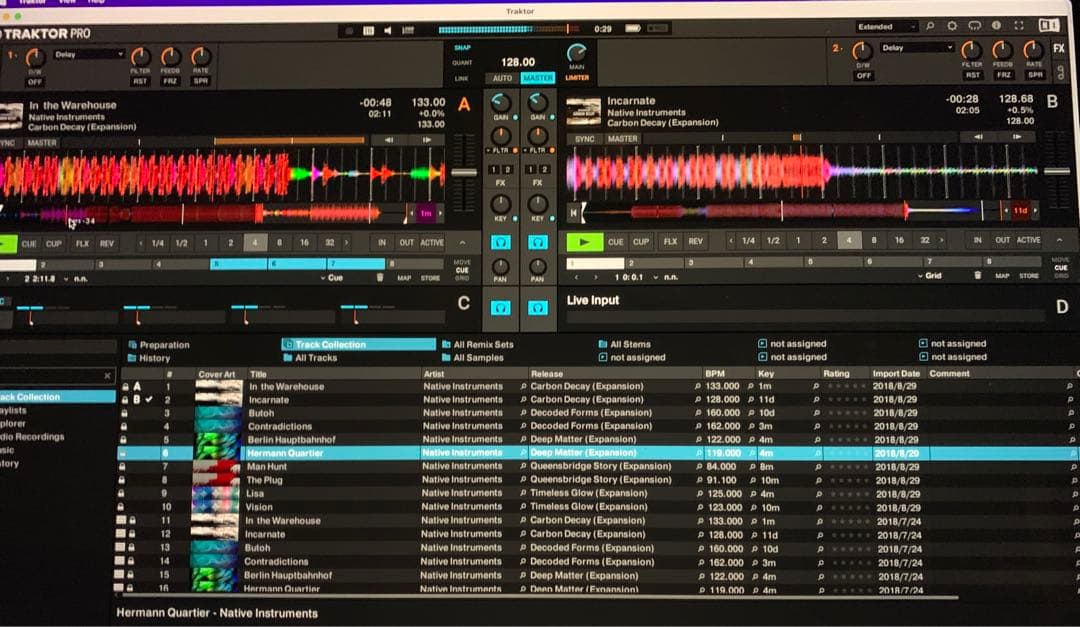Toggle QUANT in the master clock panel
The width and height of the screenshot is (1080, 627).
pos(462,61)
